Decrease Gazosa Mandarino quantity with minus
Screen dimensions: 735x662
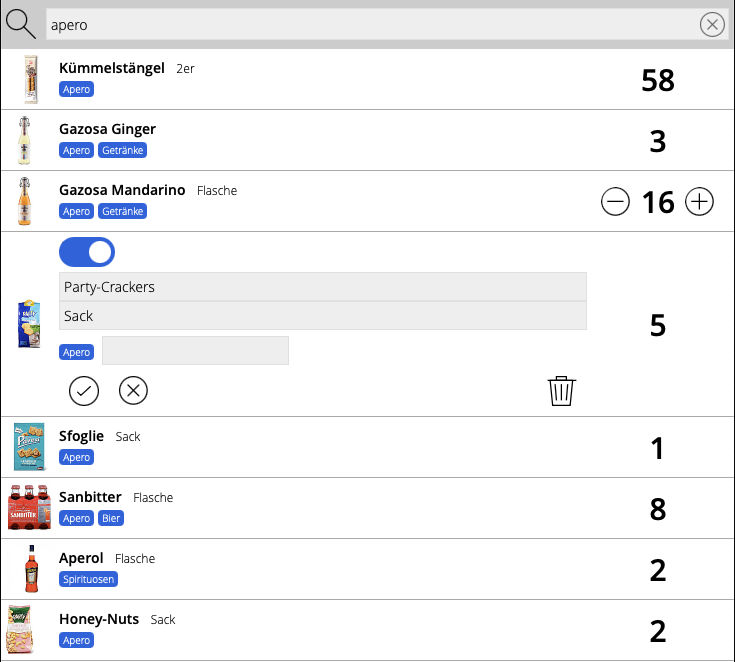(615, 202)
